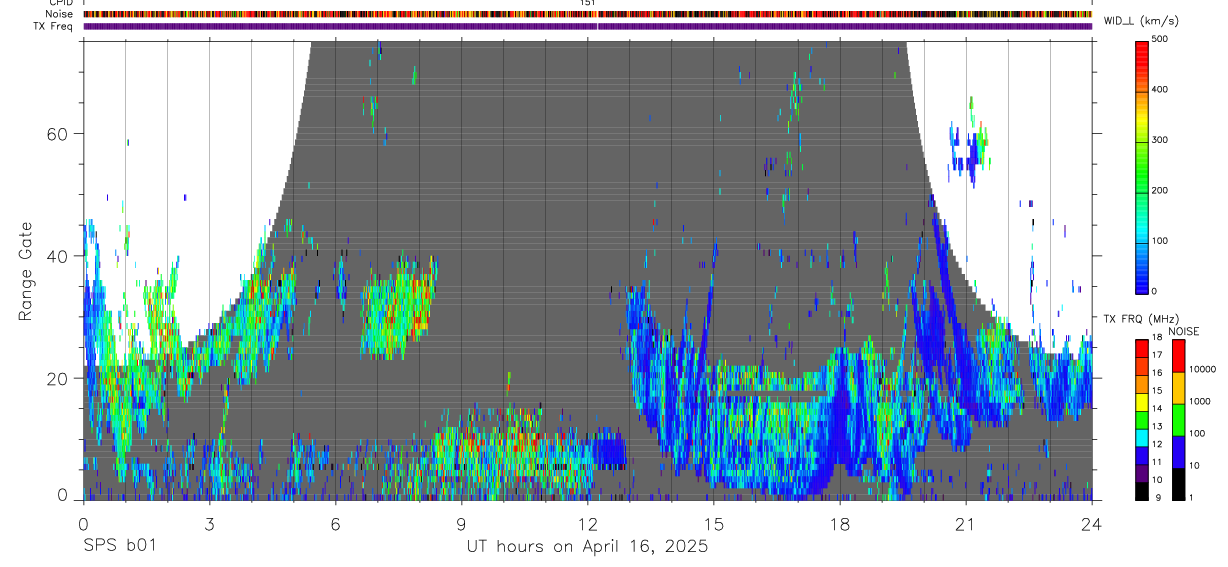
Task: Click x-axis hour tick label '18' below the plot
Action: click(840, 524)
